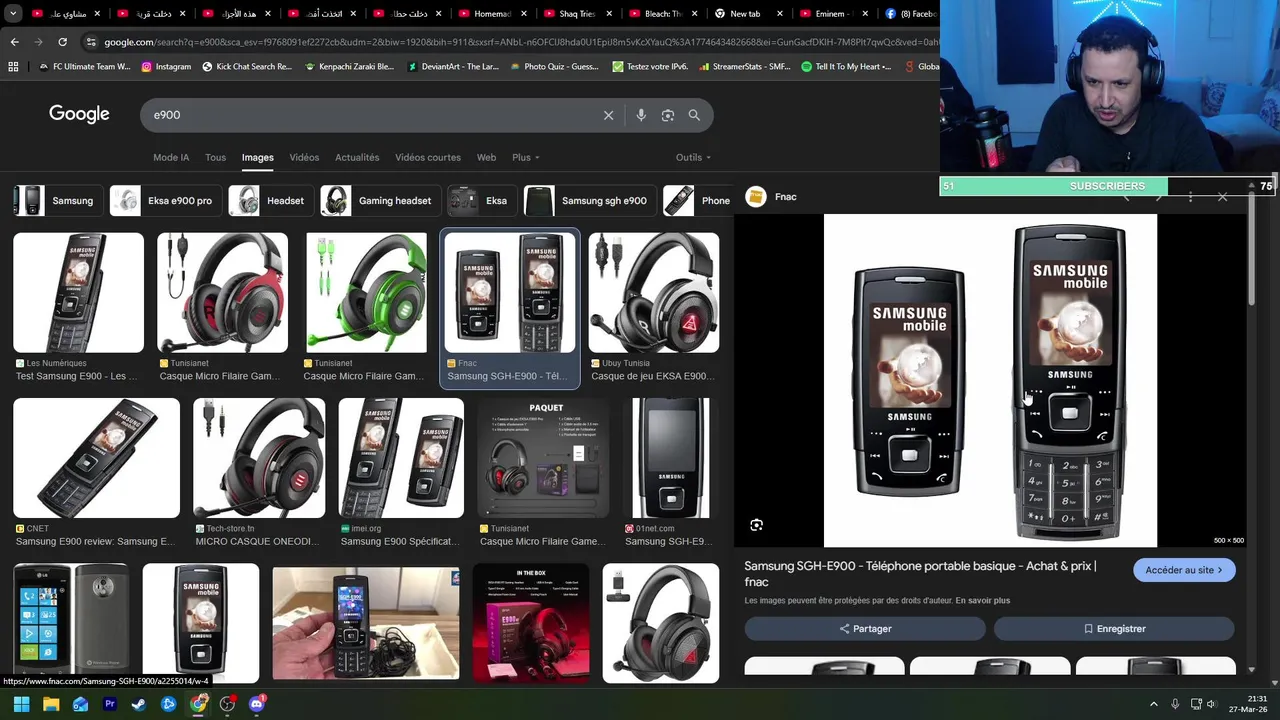Open the DeviantArt bookmark

(x=452, y=67)
